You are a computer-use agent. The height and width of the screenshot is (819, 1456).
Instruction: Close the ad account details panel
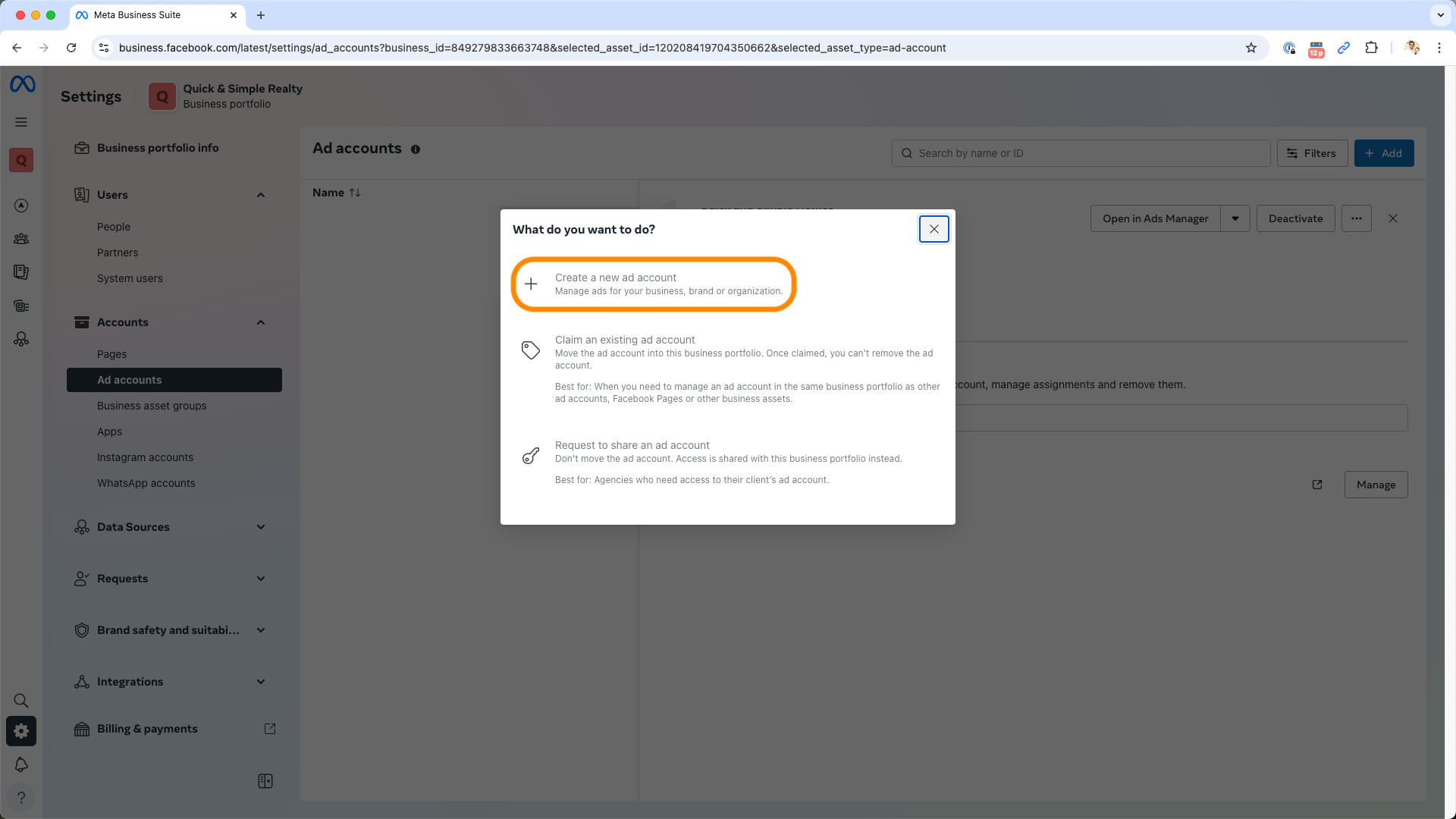(x=1393, y=218)
